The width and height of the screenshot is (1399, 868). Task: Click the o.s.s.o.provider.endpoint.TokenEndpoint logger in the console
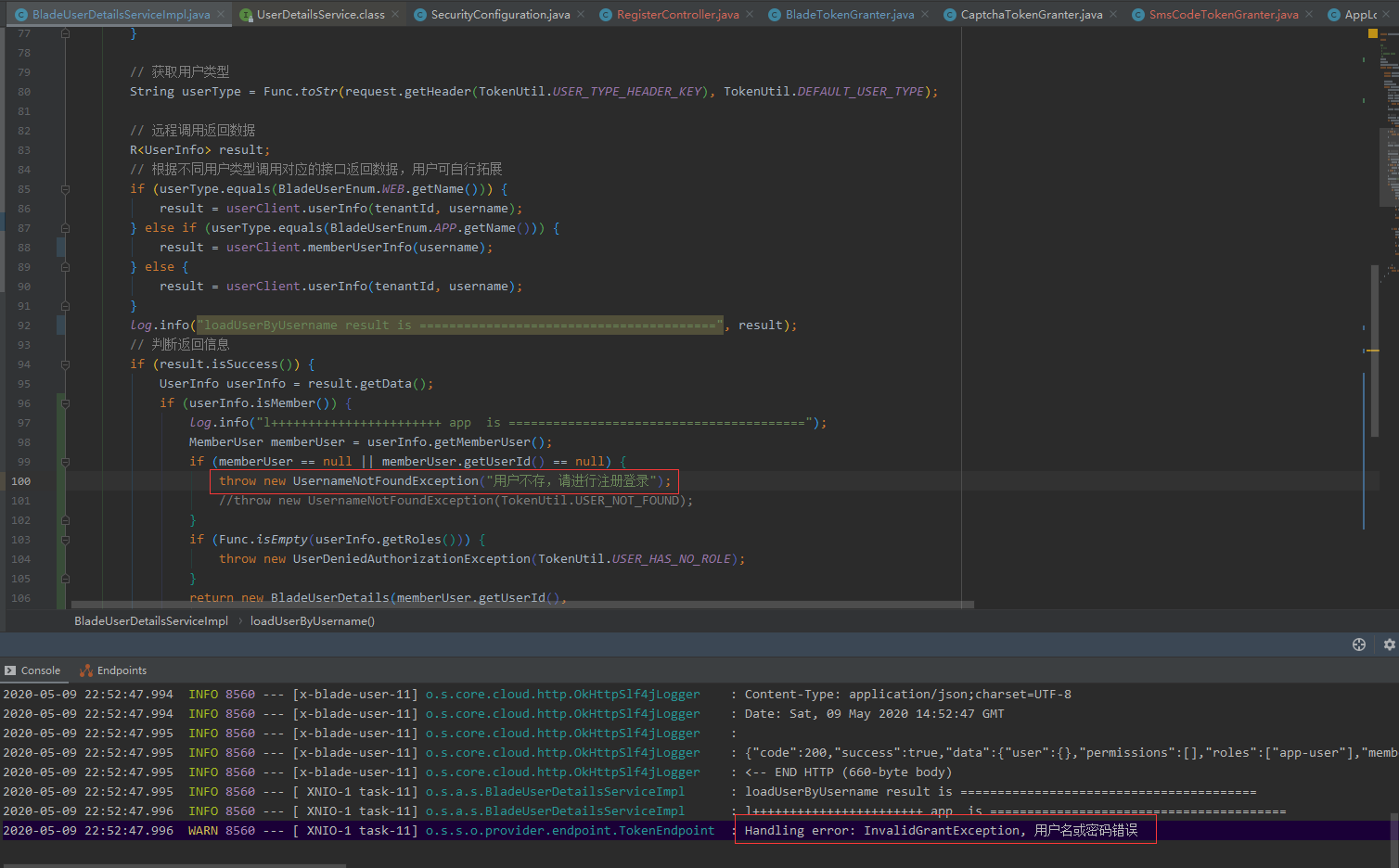point(570,831)
